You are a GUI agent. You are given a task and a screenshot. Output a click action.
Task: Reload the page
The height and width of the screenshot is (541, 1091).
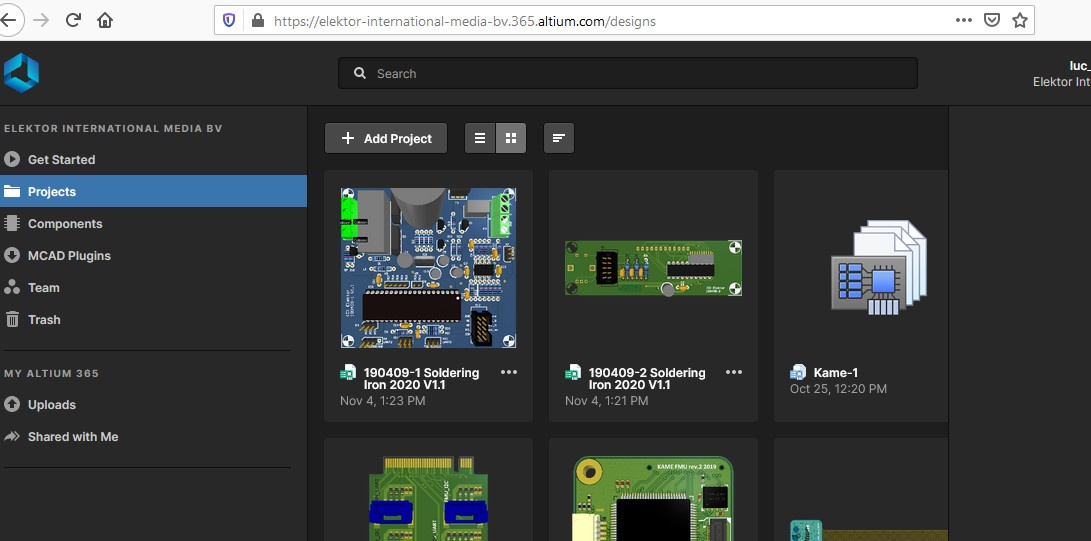73,20
